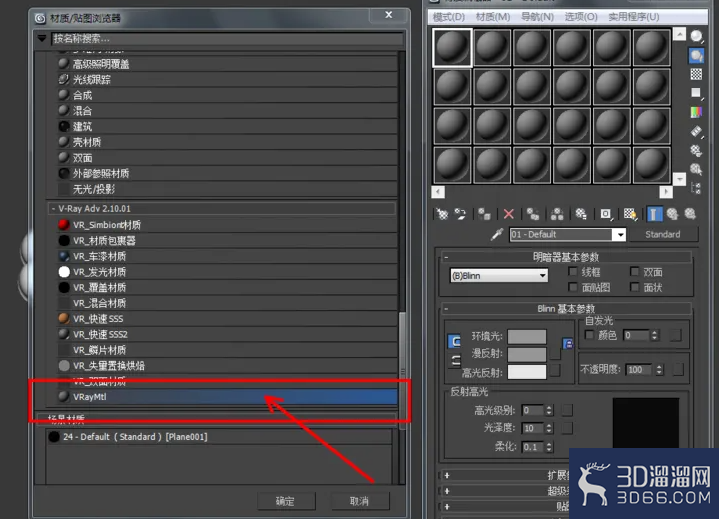Click the Put to Library icon
The height and width of the screenshot is (519, 719).
tap(581, 214)
